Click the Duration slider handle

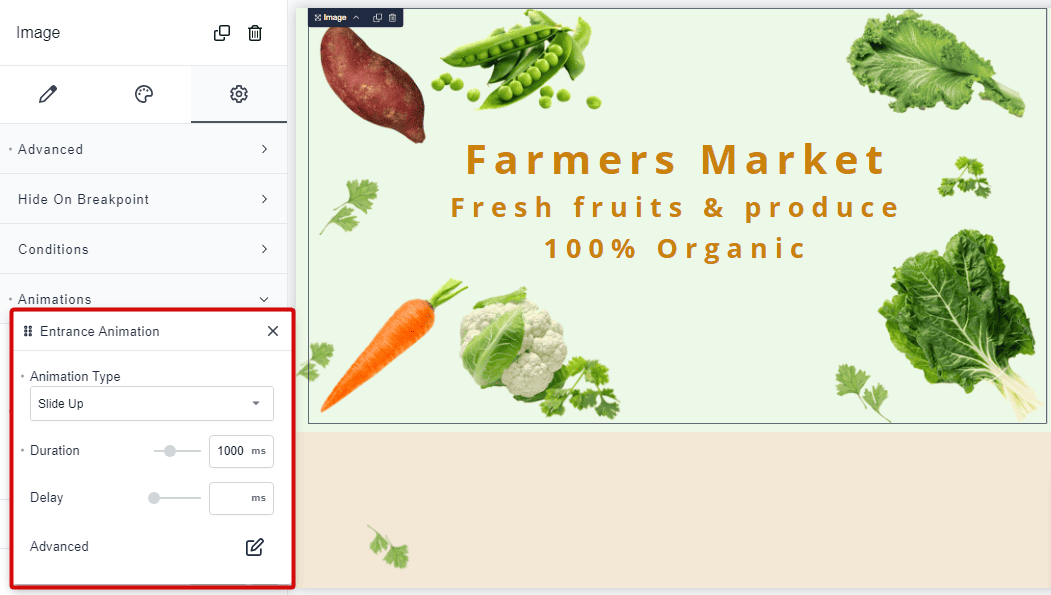(170, 451)
